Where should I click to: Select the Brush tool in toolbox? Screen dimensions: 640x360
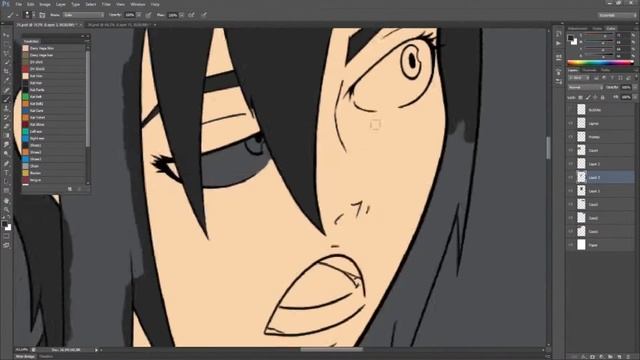(6, 99)
